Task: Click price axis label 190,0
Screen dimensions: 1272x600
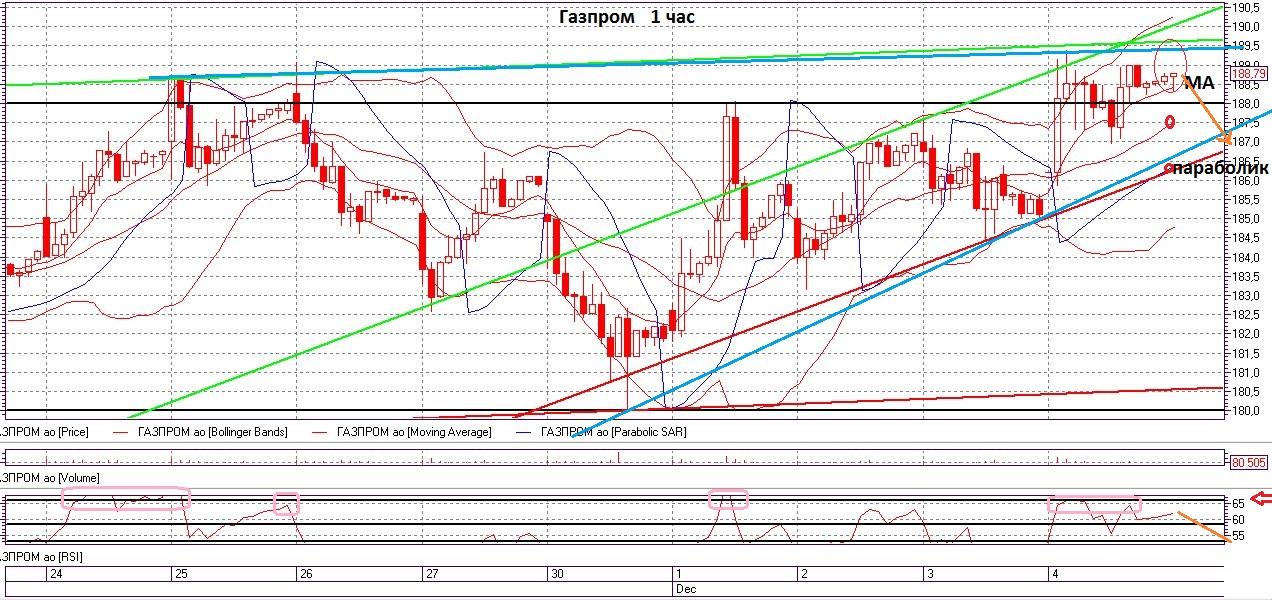Action: [1245, 27]
